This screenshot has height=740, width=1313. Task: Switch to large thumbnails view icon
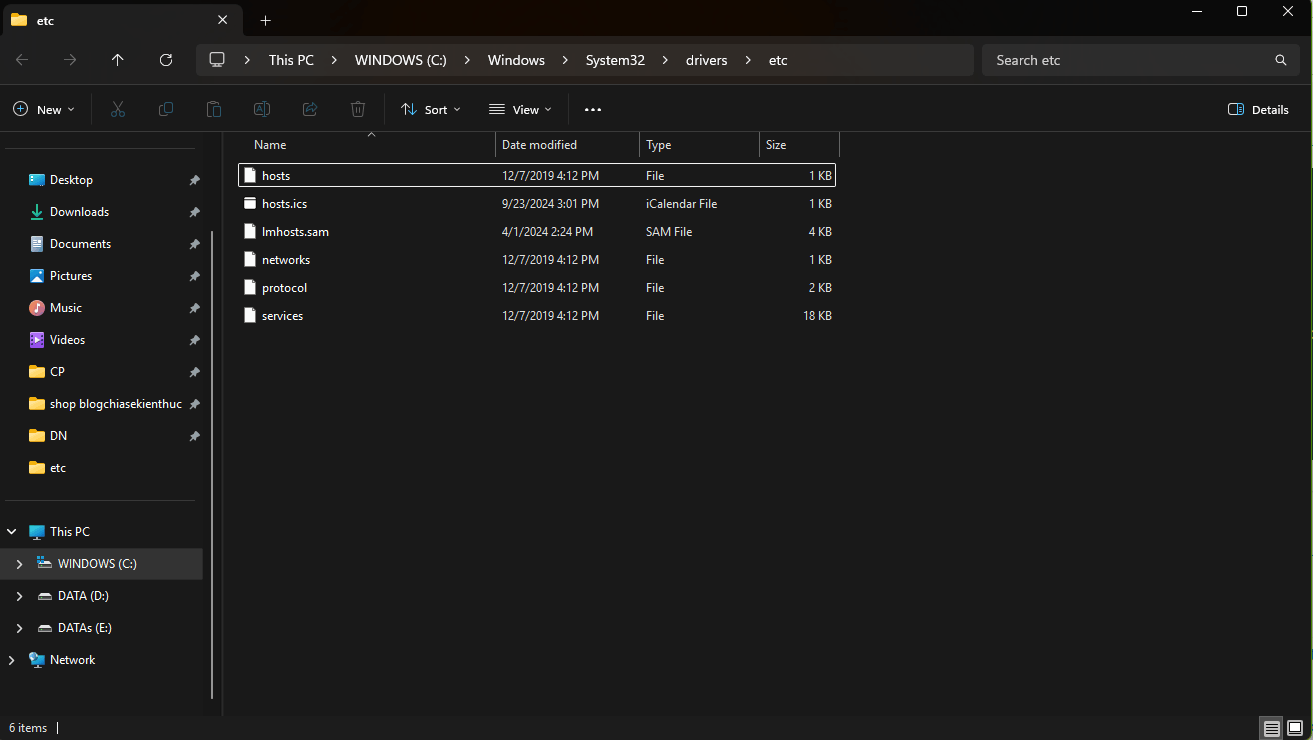(x=1295, y=728)
